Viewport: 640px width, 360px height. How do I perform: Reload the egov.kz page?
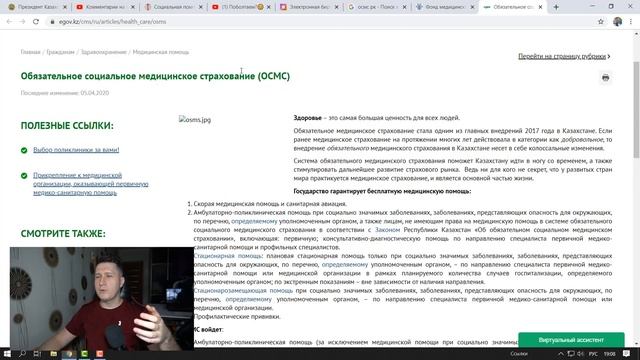click(x=36, y=22)
